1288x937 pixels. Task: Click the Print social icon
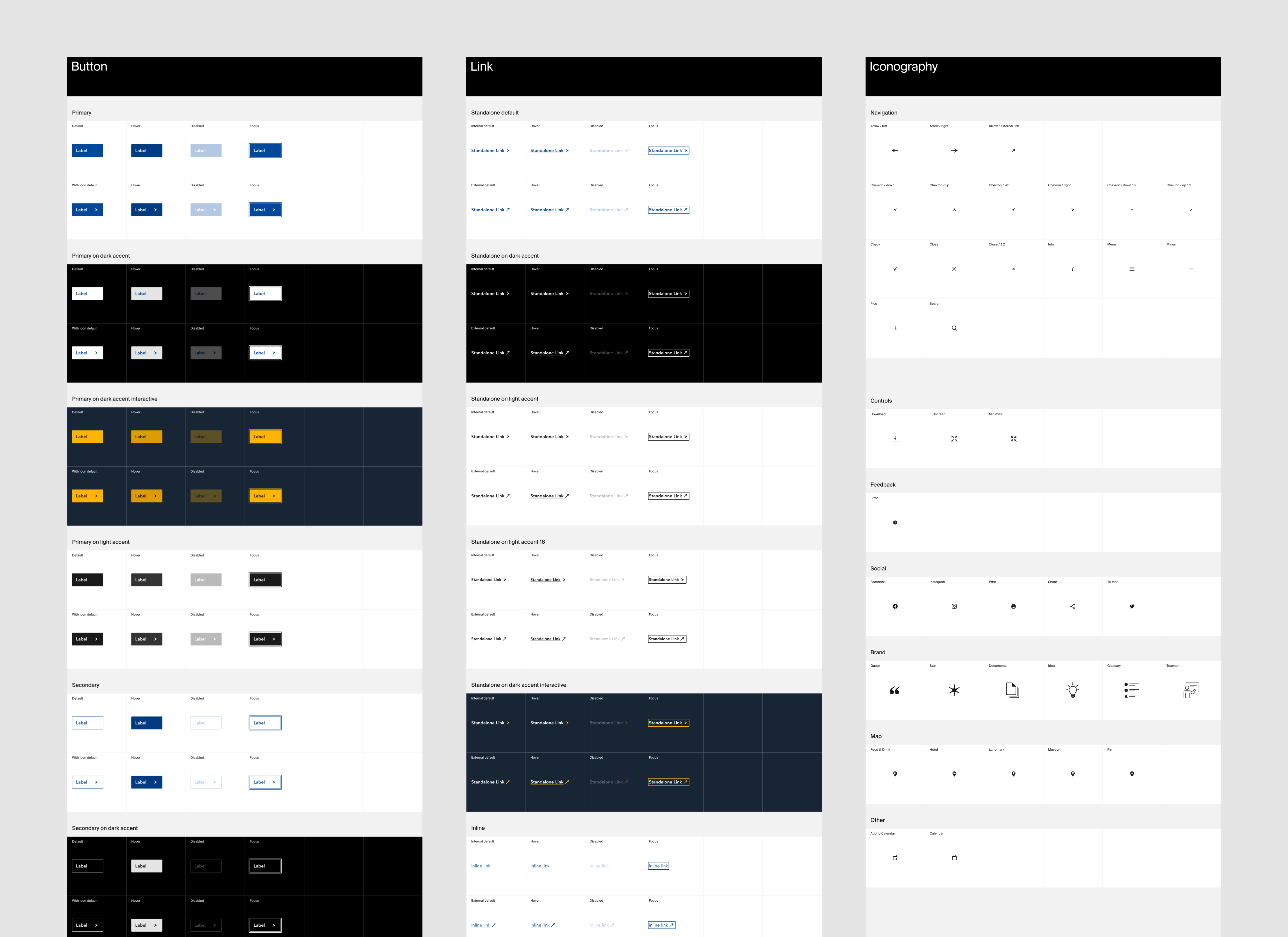click(1013, 606)
